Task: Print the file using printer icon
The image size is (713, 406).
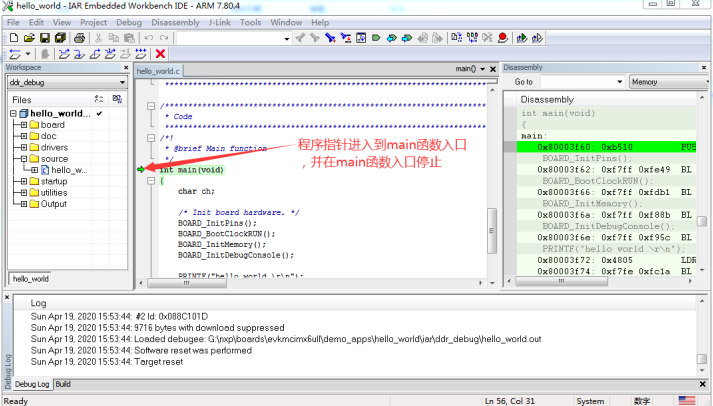Action: 80,38
